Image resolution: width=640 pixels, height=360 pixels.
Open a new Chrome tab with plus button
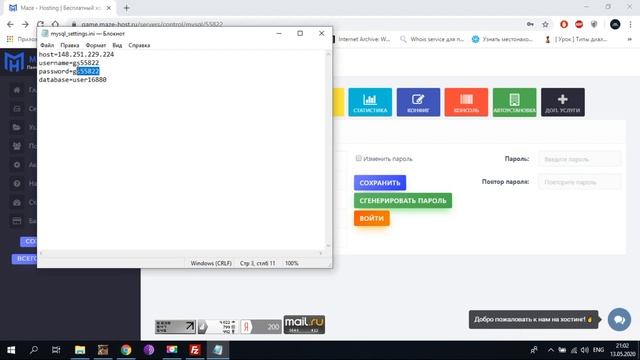[x=127, y=8]
